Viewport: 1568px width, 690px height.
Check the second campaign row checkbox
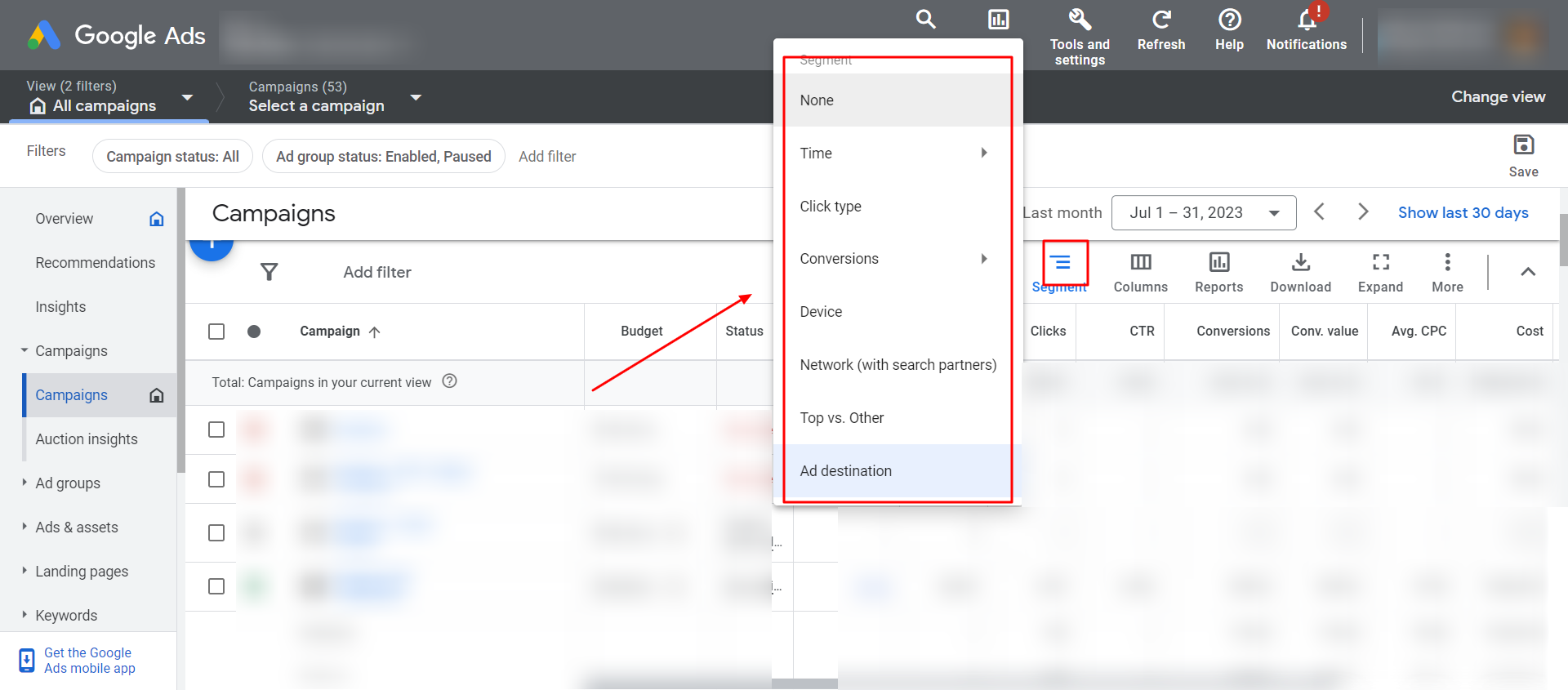[216, 479]
